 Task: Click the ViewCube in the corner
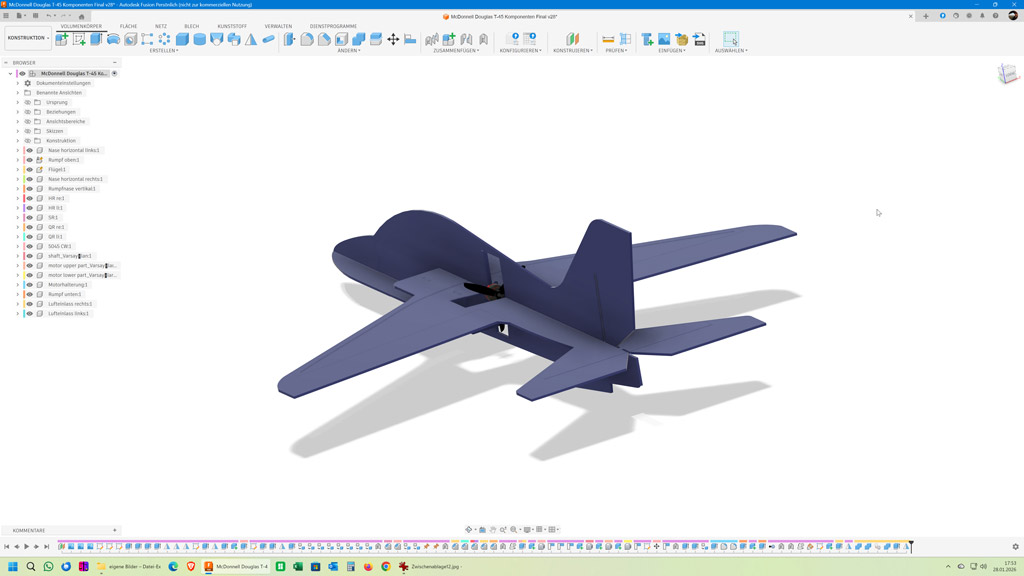click(1007, 74)
